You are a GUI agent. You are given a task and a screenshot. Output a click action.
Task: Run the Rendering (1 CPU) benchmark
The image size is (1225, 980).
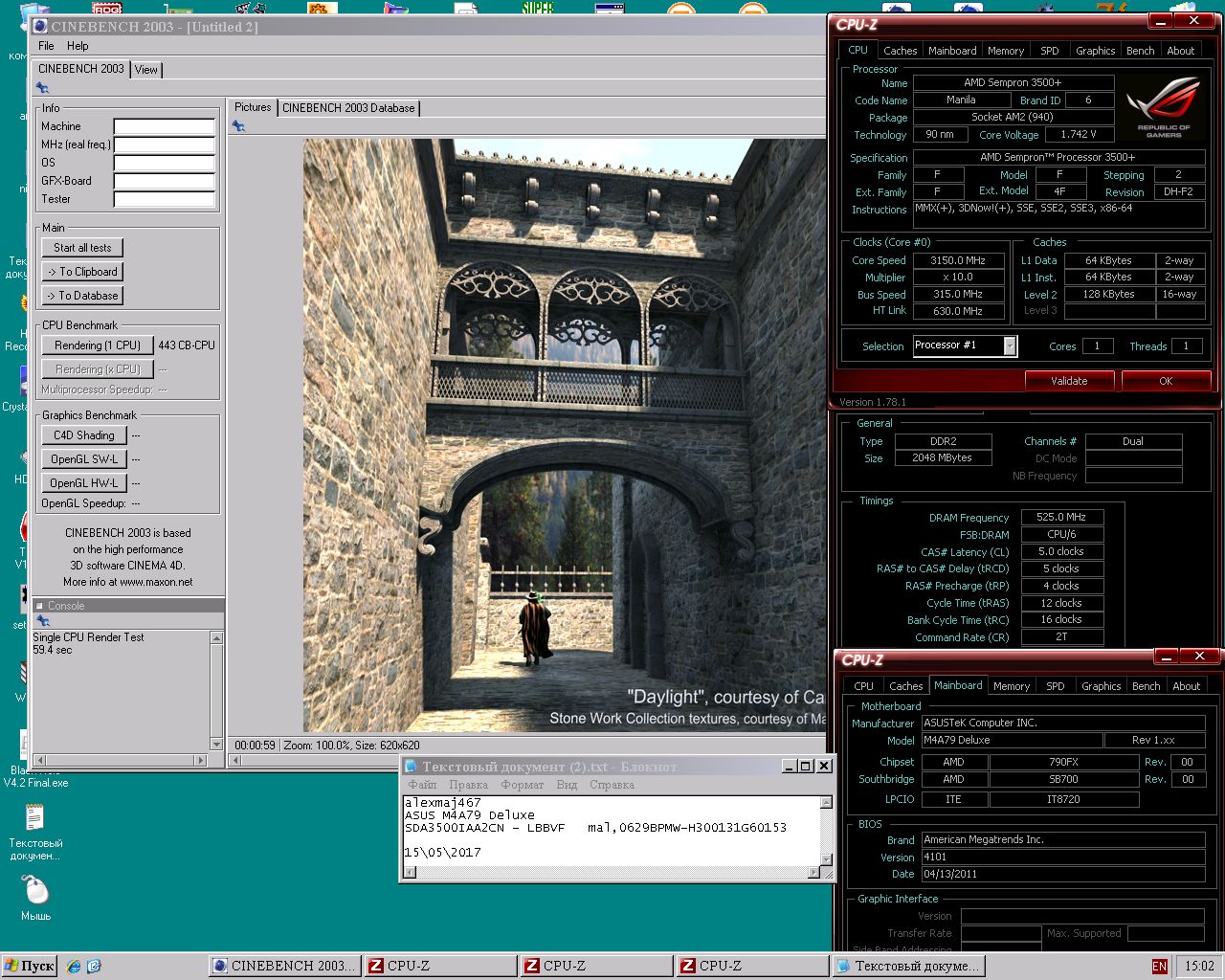98,345
